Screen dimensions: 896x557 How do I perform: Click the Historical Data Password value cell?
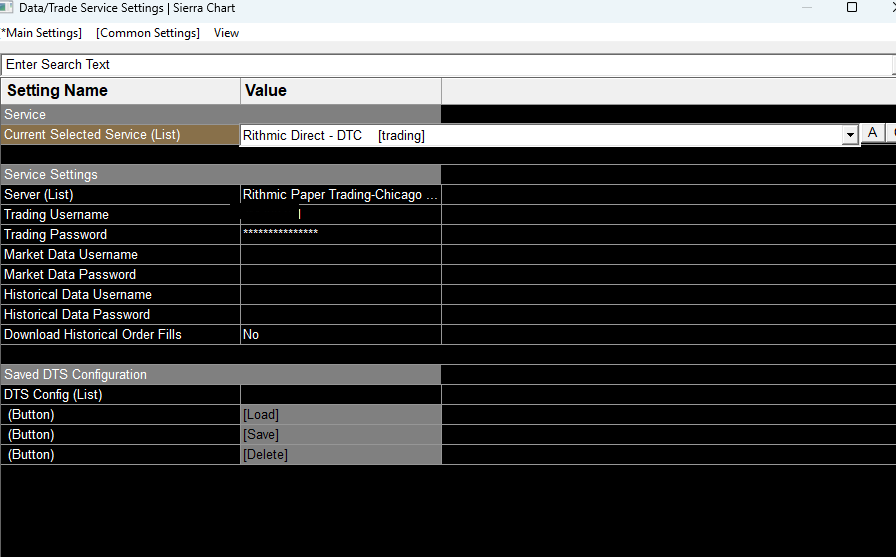click(341, 315)
